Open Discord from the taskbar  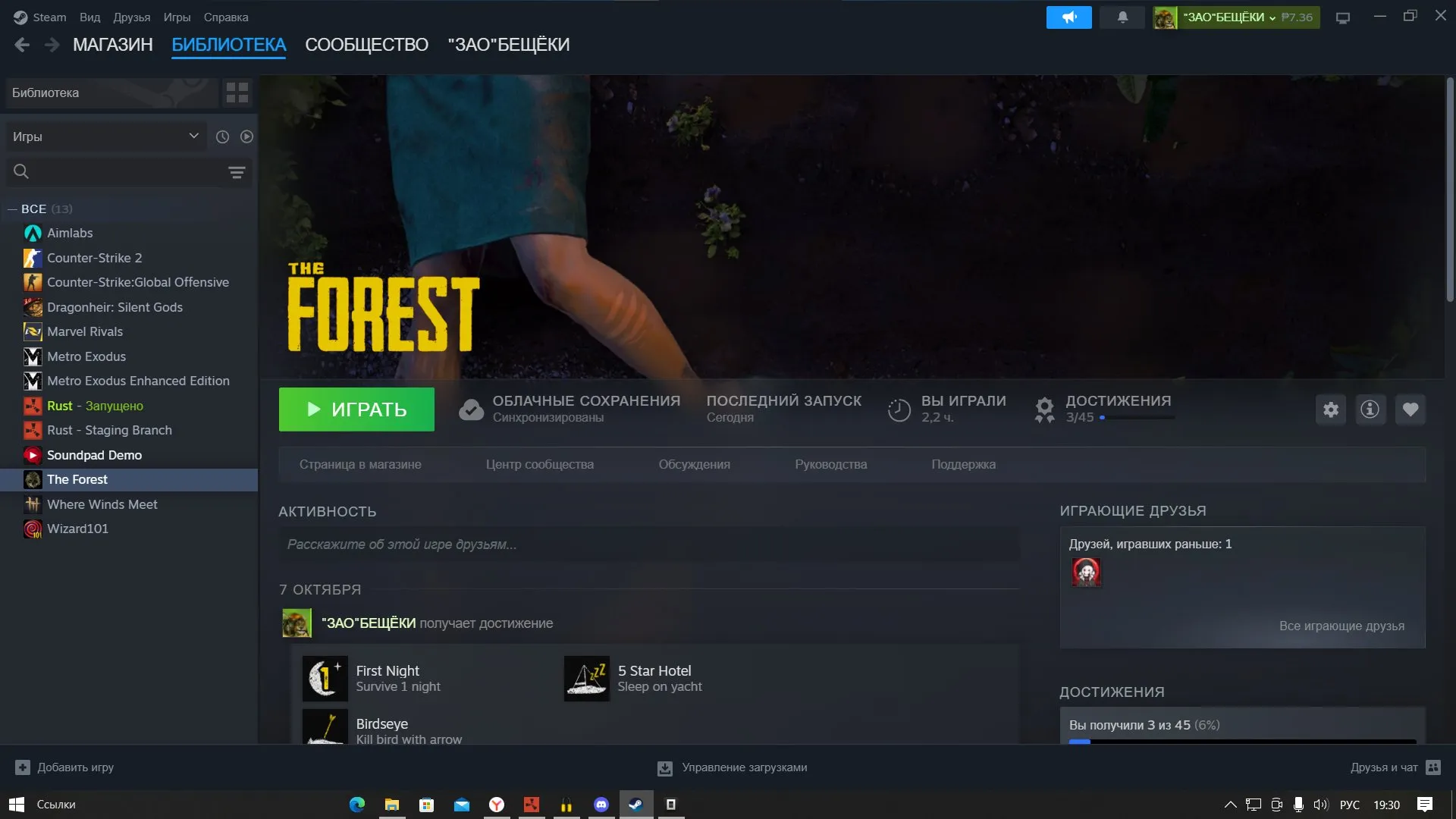point(601,805)
